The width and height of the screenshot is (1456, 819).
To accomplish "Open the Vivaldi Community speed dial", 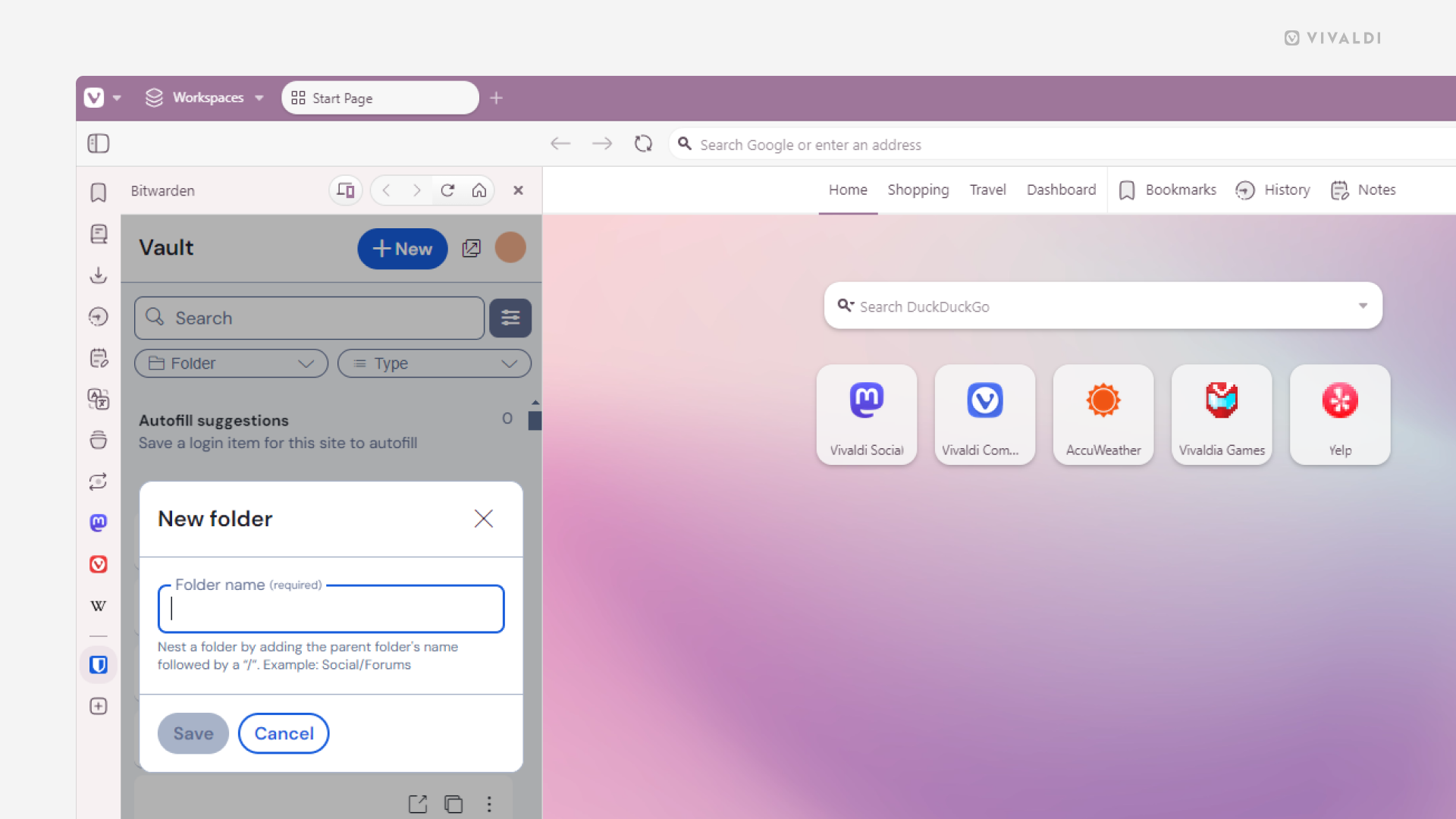I will pyautogui.click(x=985, y=415).
